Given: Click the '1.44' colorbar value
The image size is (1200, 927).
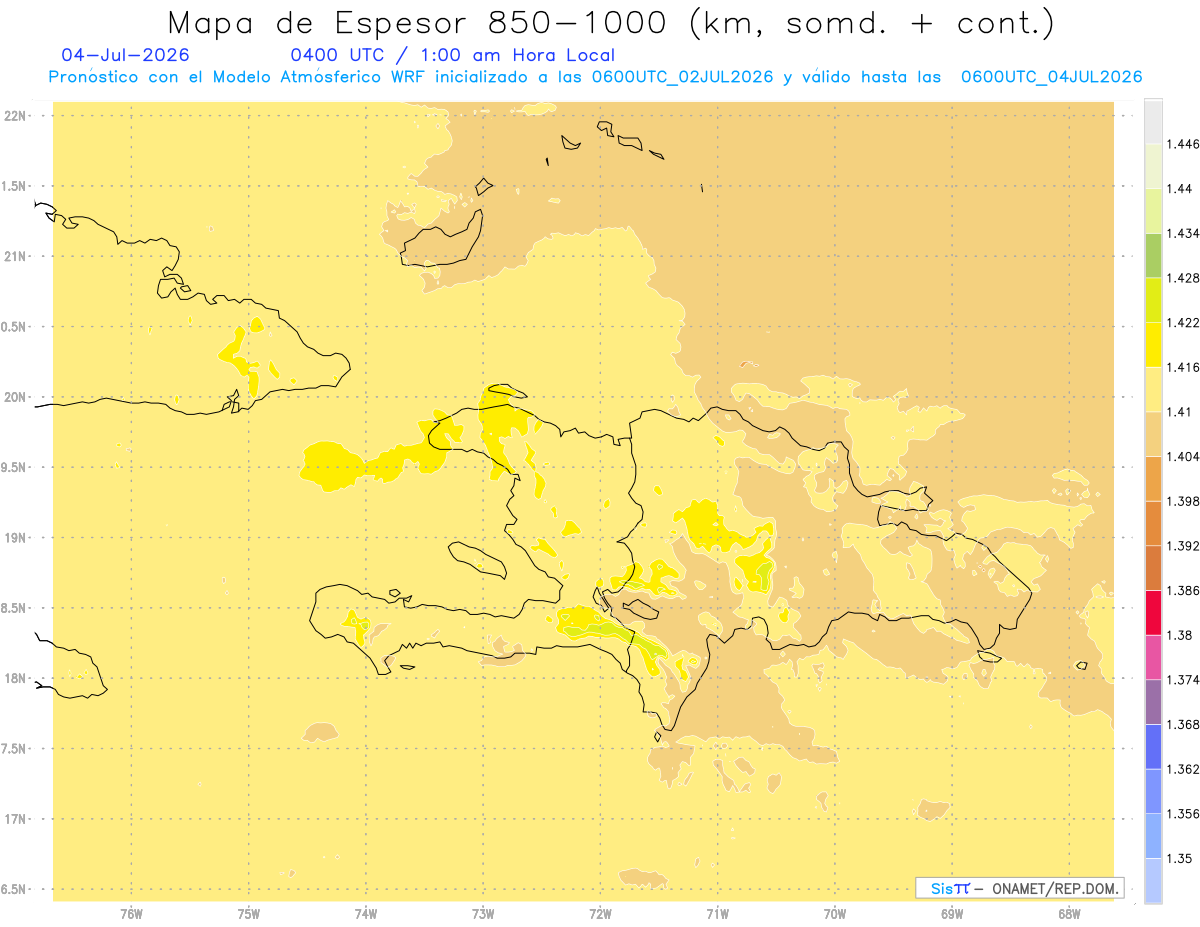Looking at the screenshot, I should (1179, 188).
